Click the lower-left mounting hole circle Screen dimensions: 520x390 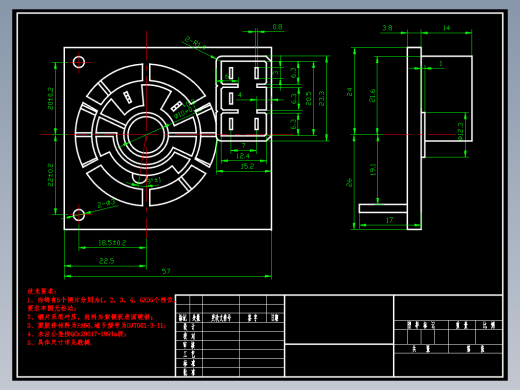point(79,215)
